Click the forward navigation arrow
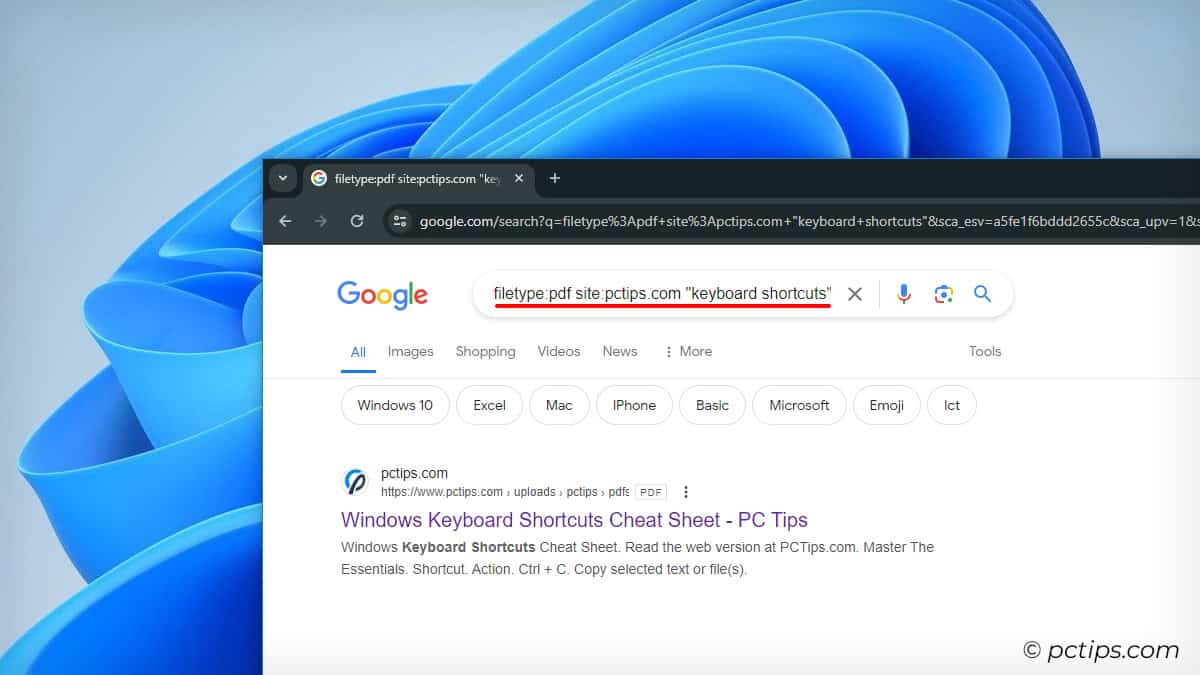 (x=321, y=221)
